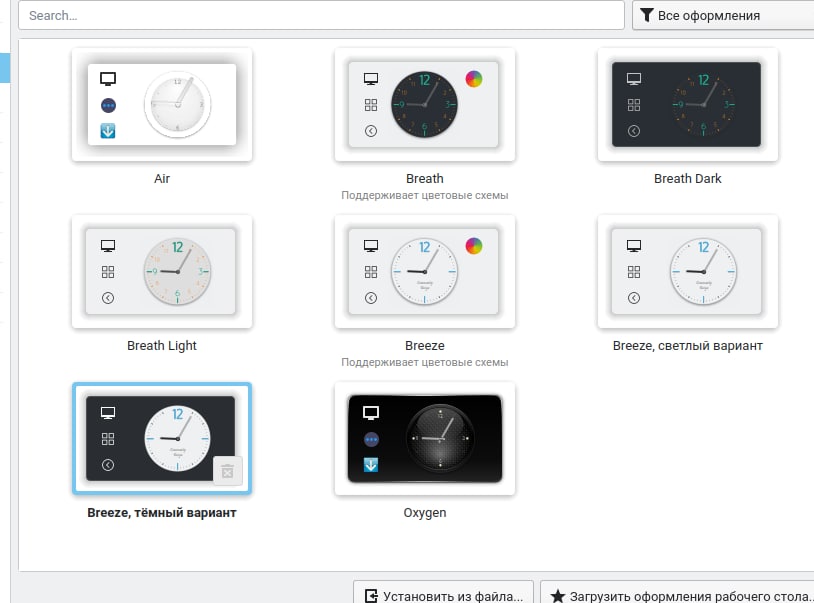The image size is (814, 603).
Task: Click the blue dots icon in Air preview
Action: pyautogui.click(x=108, y=105)
